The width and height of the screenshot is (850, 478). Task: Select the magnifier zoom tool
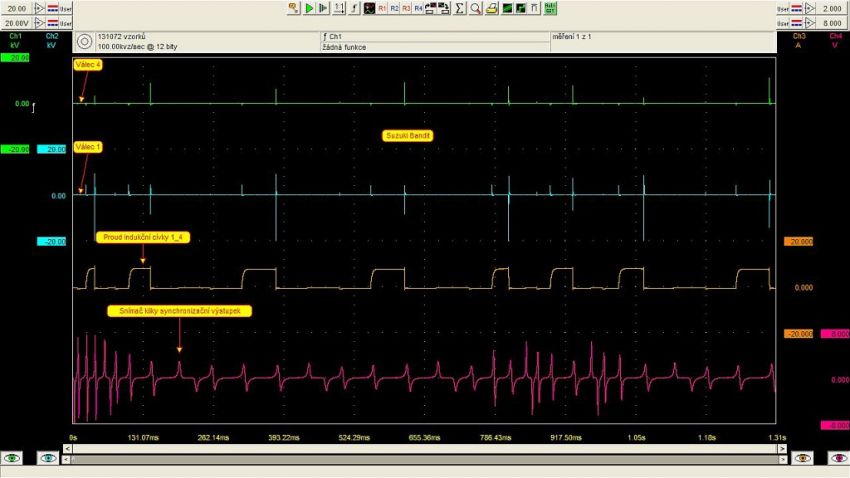[x=476, y=8]
